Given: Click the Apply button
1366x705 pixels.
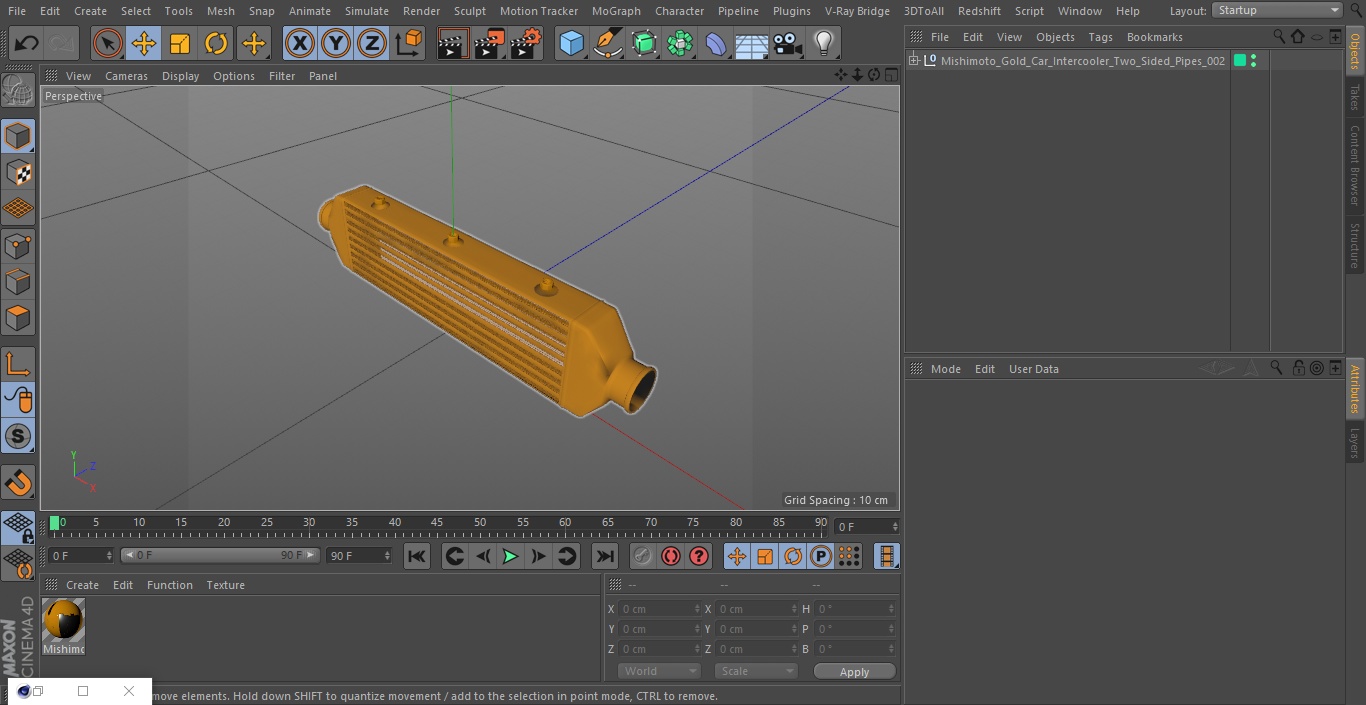Looking at the screenshot, I should [854, 672].
